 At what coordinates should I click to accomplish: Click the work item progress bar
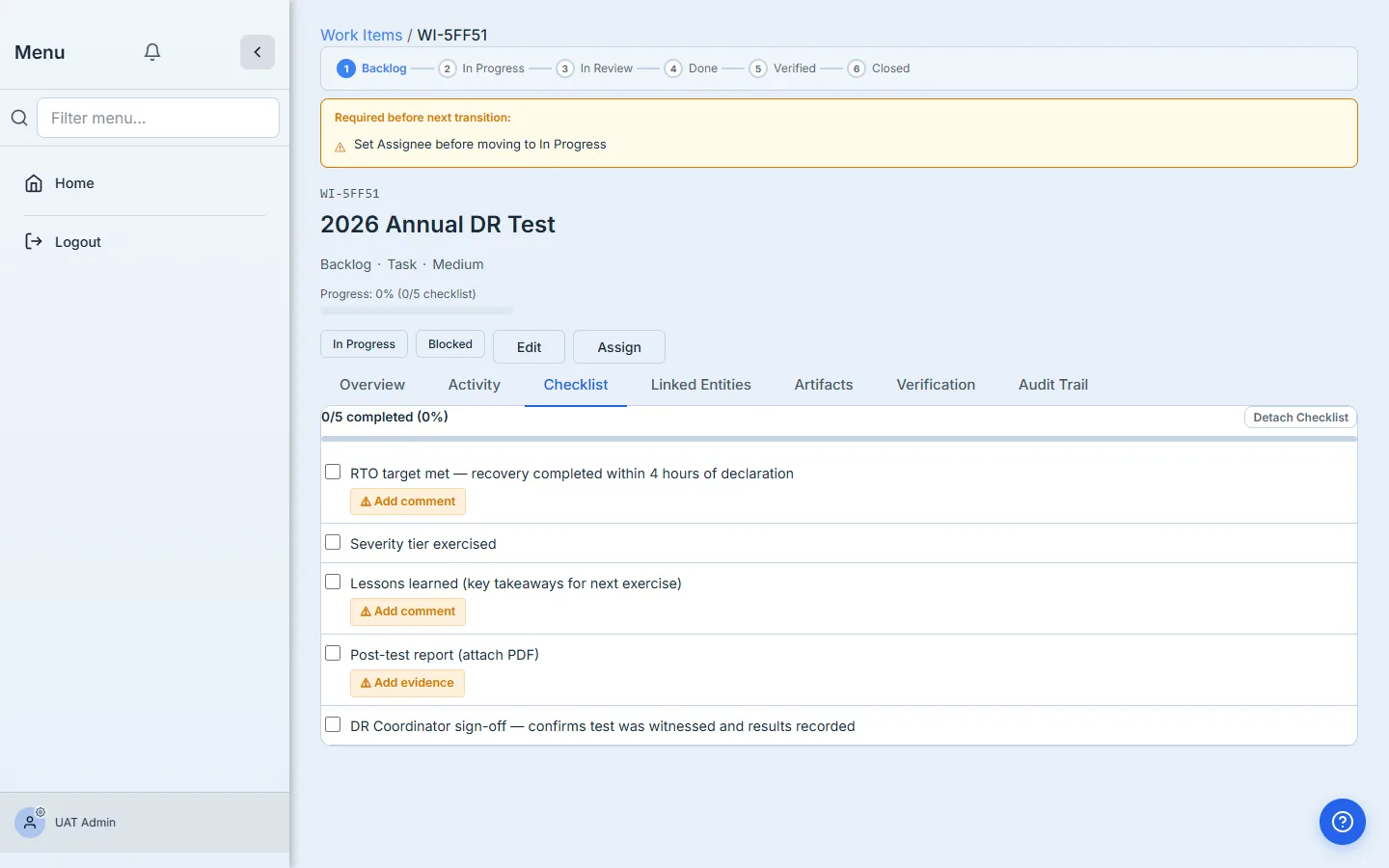417,311
